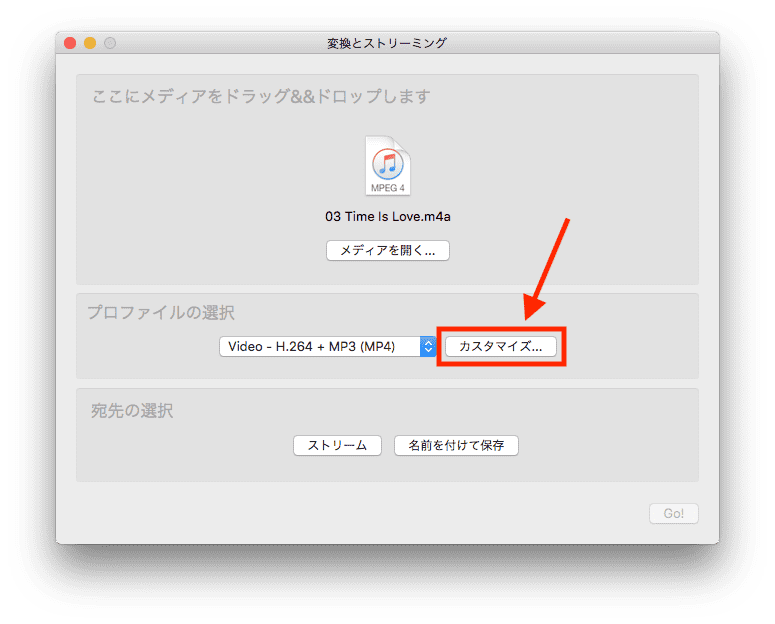Open the Video - H.264 + MP3 (MP4) profile dropdown
Viewport: 775px width, 624px height.
[x=327, y=347]
